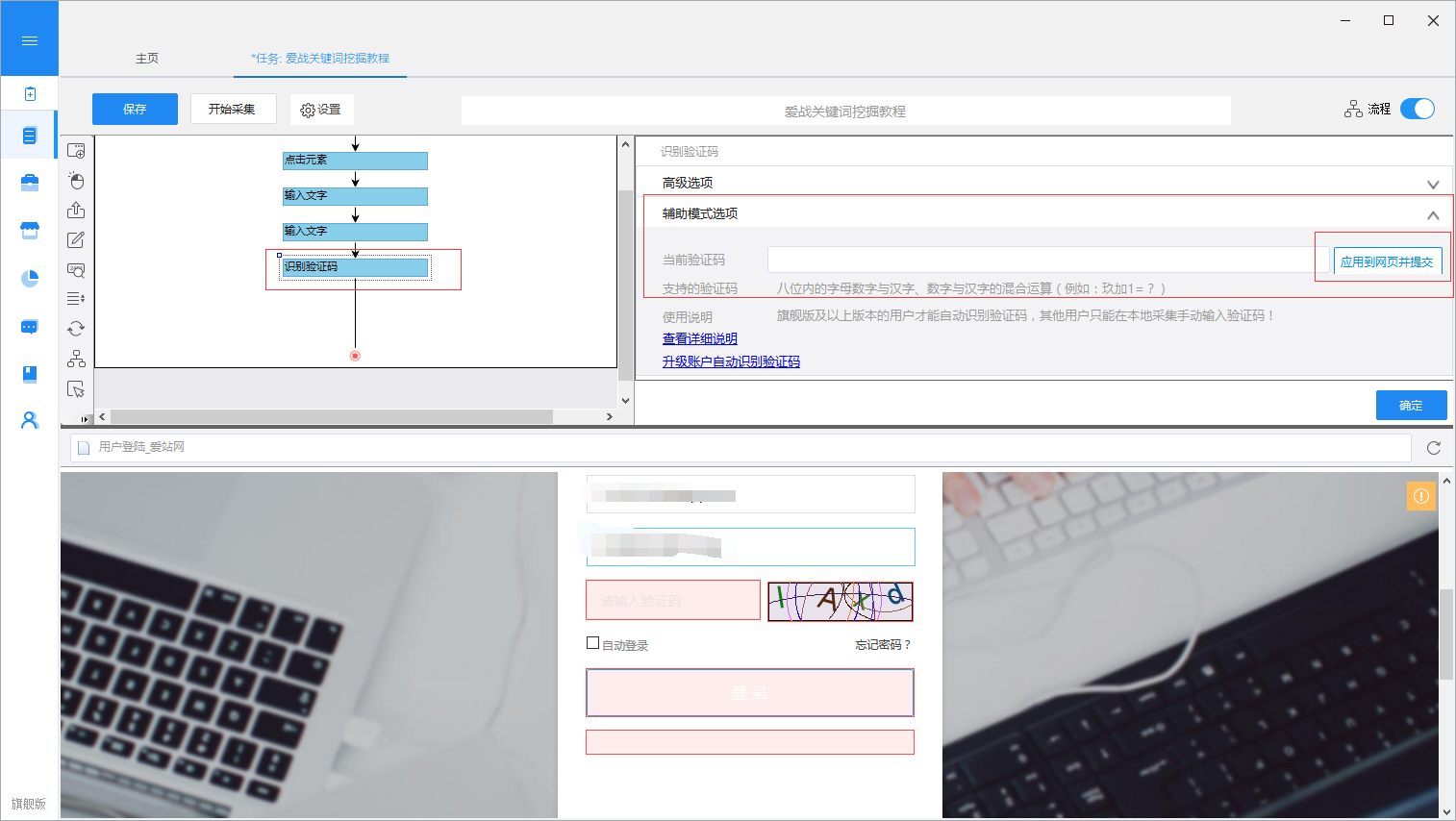The width and height of the screenshot is (1456, 821).
Task: Click the 登录 button on webpage
Action: click(x=750, y=693)
